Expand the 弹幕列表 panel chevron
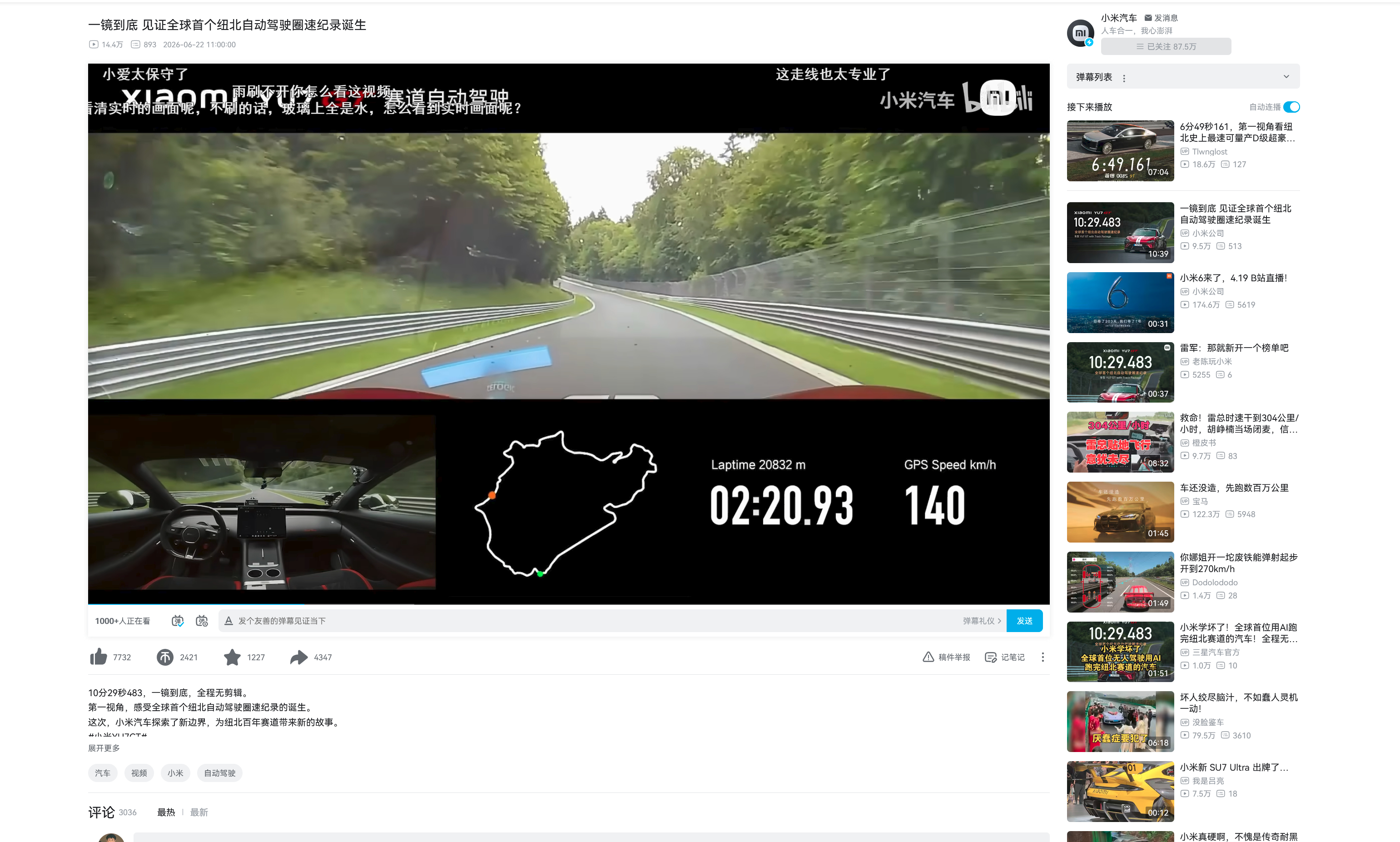The height and width of the screenshot is (842, 1400). (x=1286, y=77)
